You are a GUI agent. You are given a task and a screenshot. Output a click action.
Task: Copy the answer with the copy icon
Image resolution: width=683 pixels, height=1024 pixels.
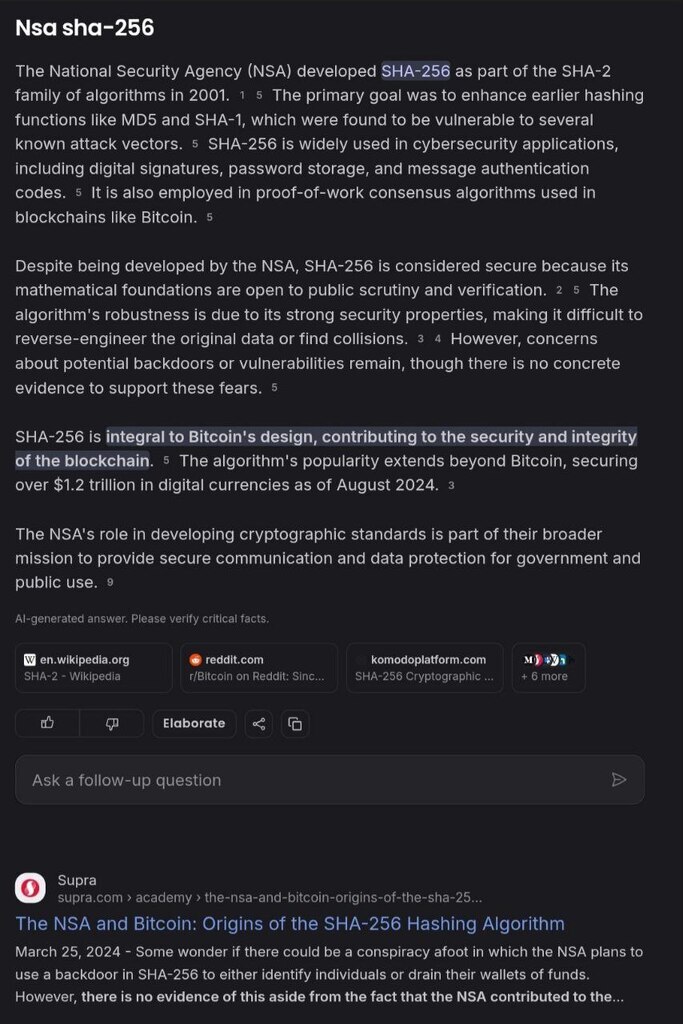pyautogui.click(x=294, y=724)
